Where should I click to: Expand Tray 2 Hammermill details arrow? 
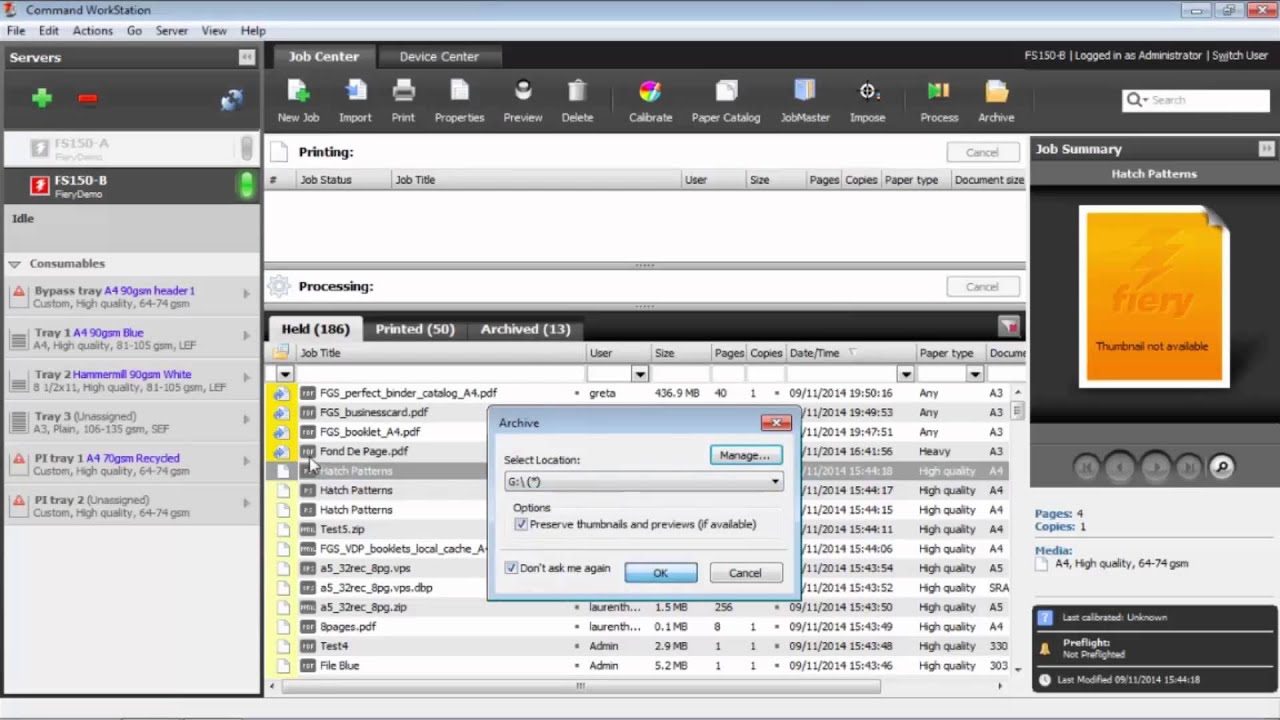(246, 377)
